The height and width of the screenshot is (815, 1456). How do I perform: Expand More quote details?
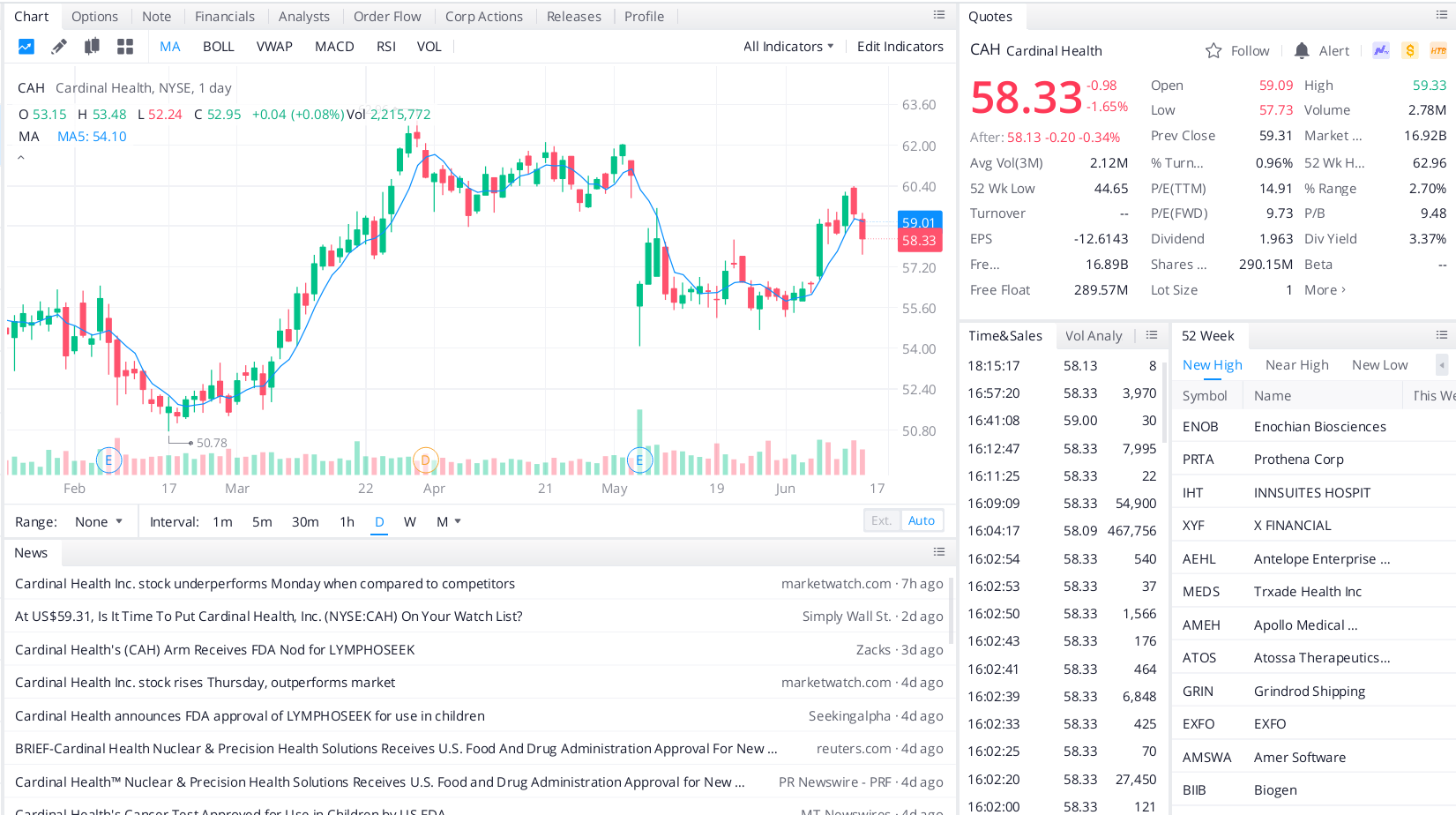(x=1325, y=290)
